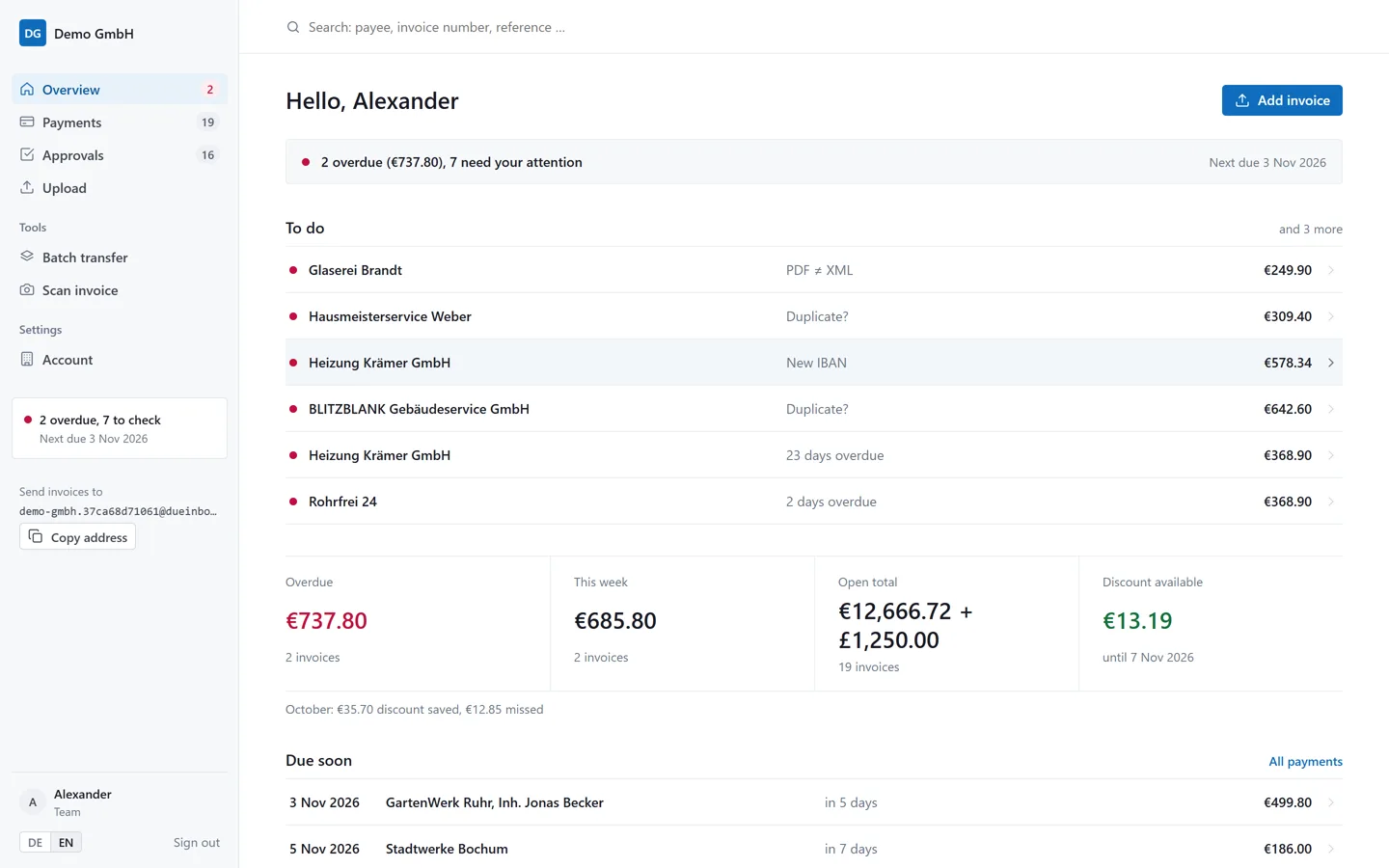Screen dimensions: 1389x868
Task: Click the sidebar '2 overdue, 7 to check' card
Action: click(120, 428)
